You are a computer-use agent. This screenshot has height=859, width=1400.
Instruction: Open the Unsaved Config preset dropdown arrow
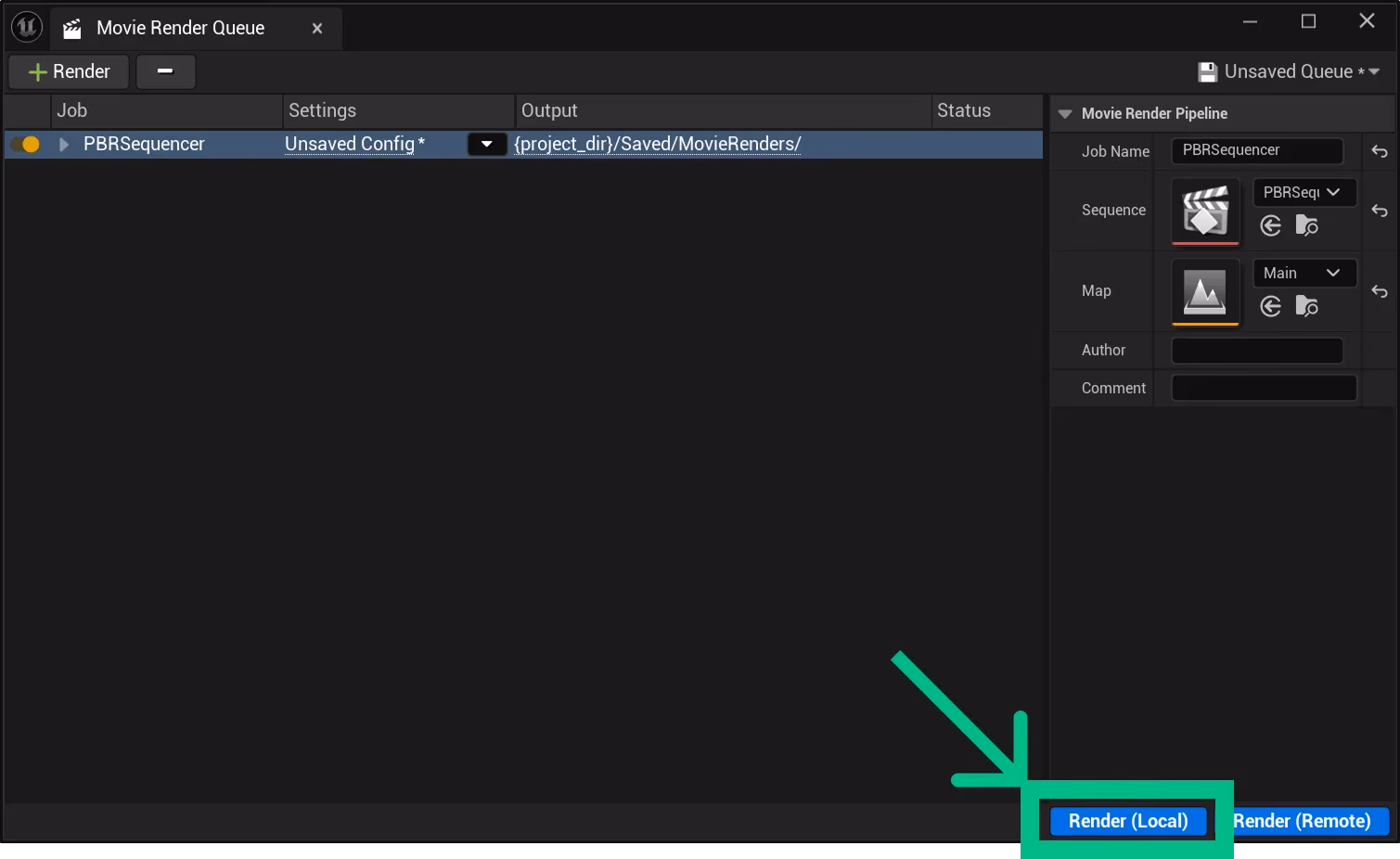tap(486, 144)
